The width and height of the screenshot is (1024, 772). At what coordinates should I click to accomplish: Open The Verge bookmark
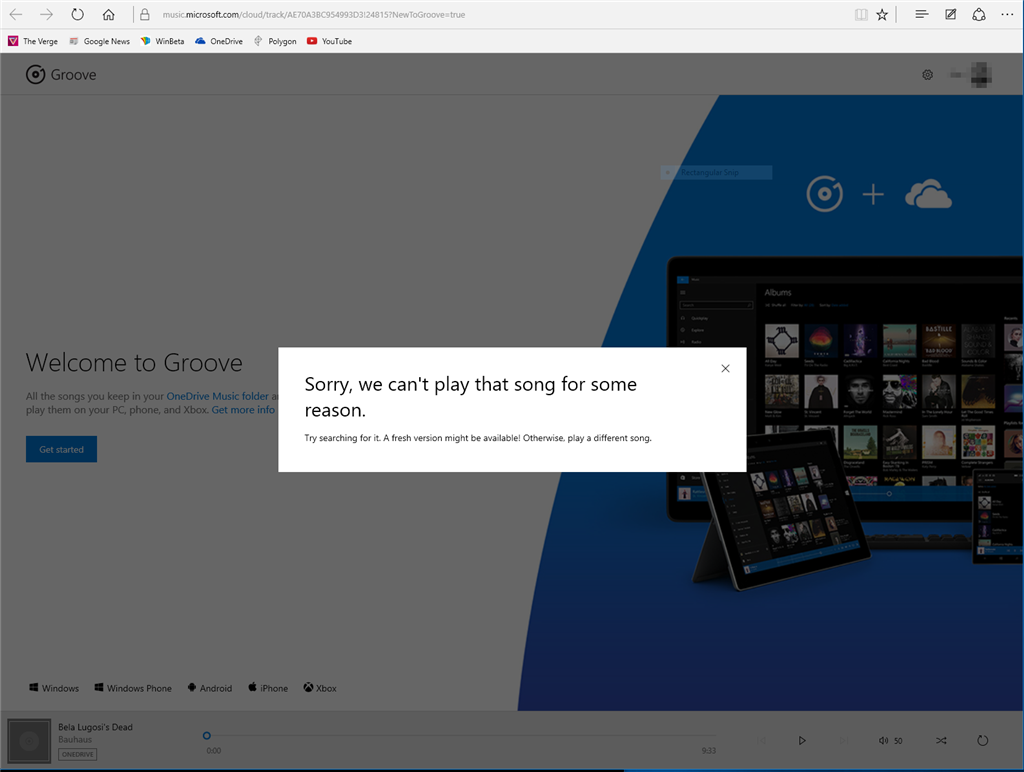click(x=33, y=41)
